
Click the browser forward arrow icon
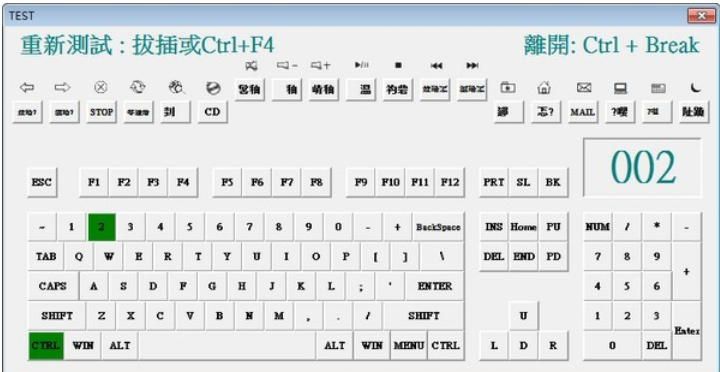62,87
